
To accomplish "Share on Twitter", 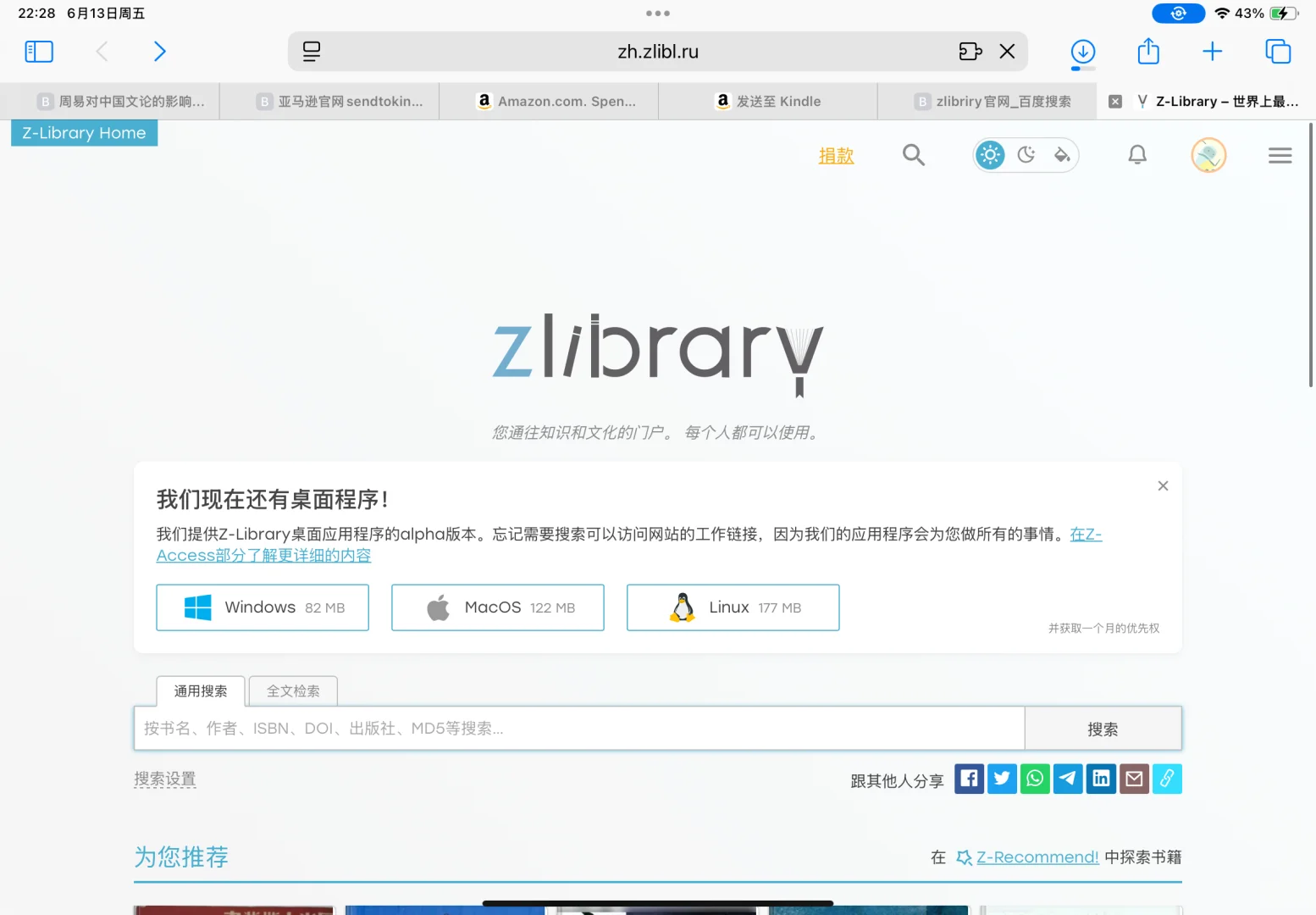I will (x=1002, y=779).
